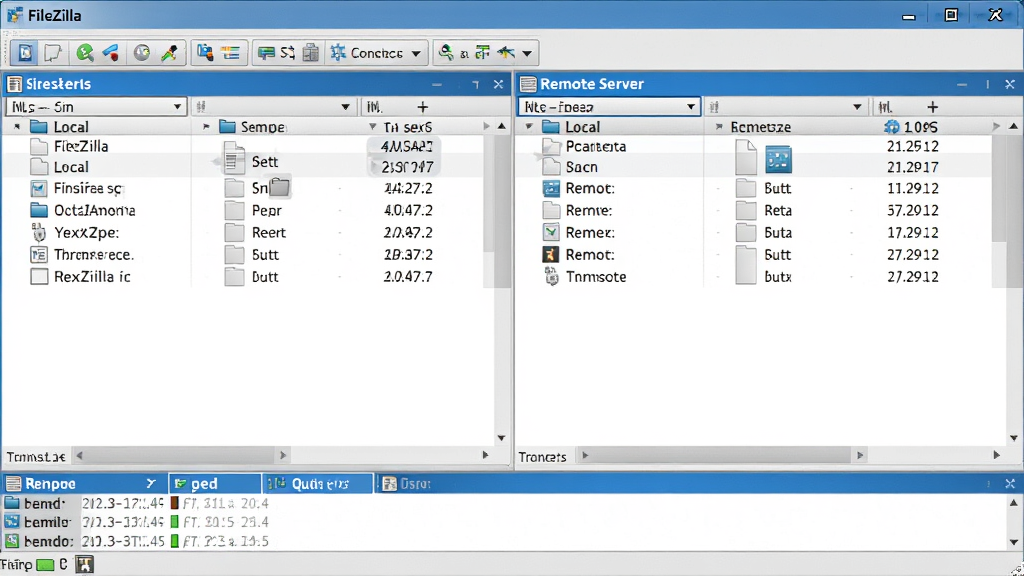
Task: Click the green monitor toolbar icon
Action: (x=266, y=53)
